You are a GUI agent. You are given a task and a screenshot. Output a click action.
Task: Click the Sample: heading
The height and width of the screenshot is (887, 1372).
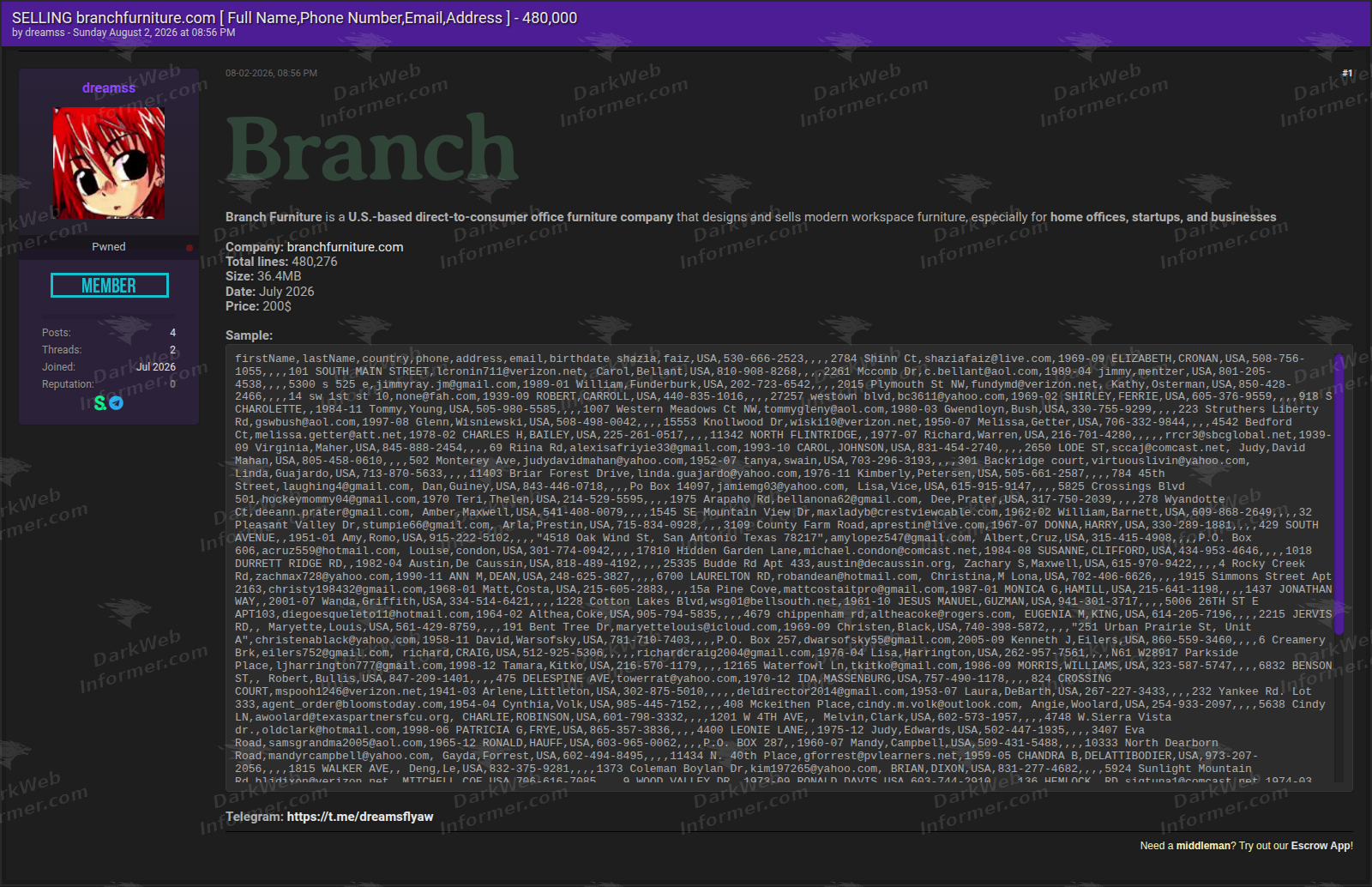tap(249, 335)
